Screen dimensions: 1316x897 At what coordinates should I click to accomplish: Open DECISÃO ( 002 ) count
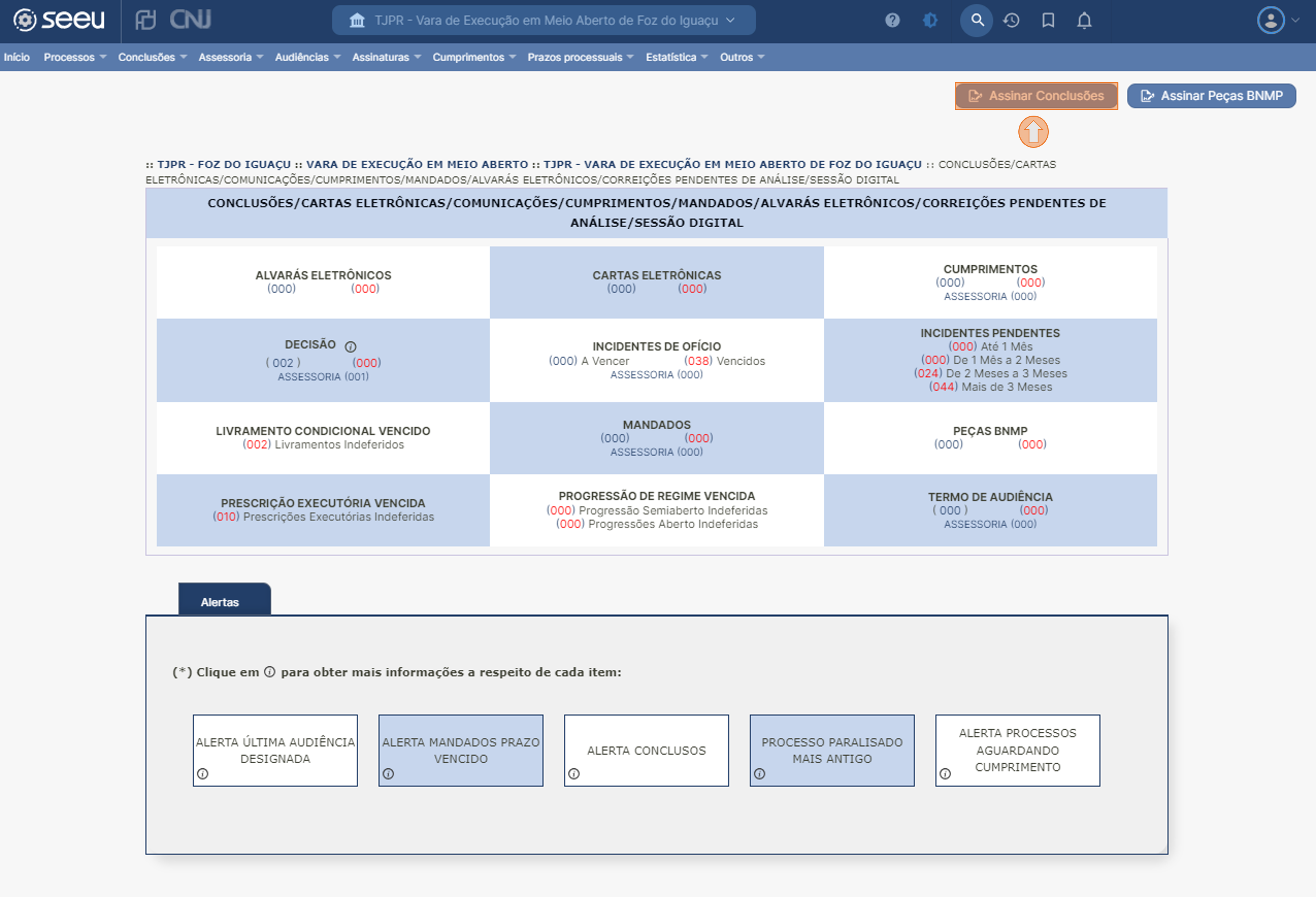(x=283, y=363)
